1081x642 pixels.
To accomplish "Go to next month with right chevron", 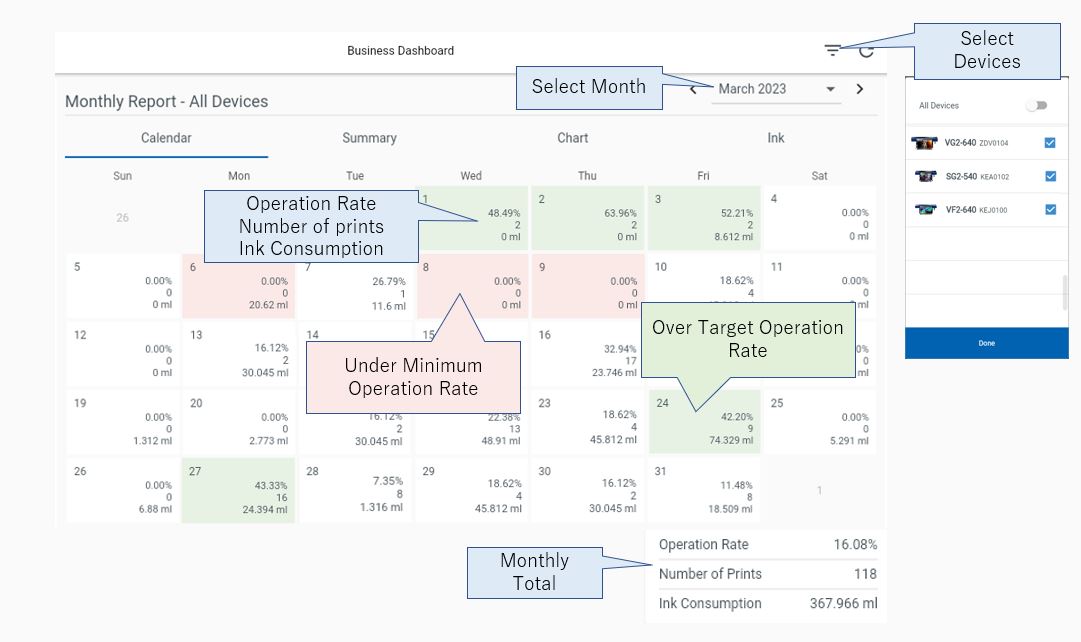I will coord(860,89).
